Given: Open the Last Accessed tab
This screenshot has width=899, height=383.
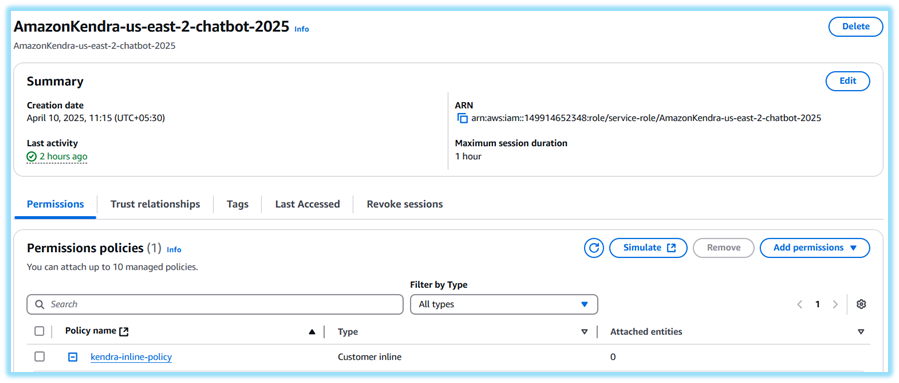Looking at the screenshot, I should pyautogui.click(x=307, y=204).
